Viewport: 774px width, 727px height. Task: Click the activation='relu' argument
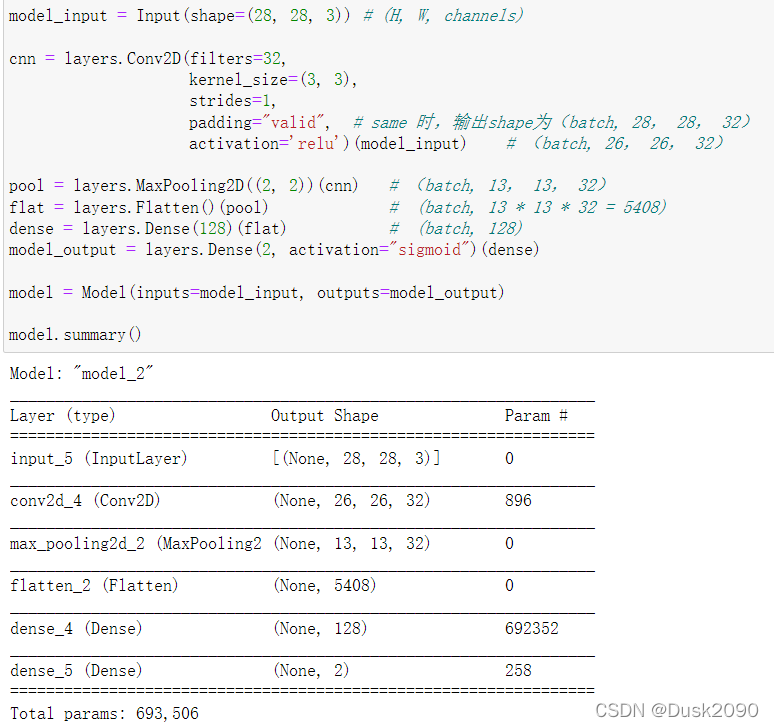tap(269, 144)
